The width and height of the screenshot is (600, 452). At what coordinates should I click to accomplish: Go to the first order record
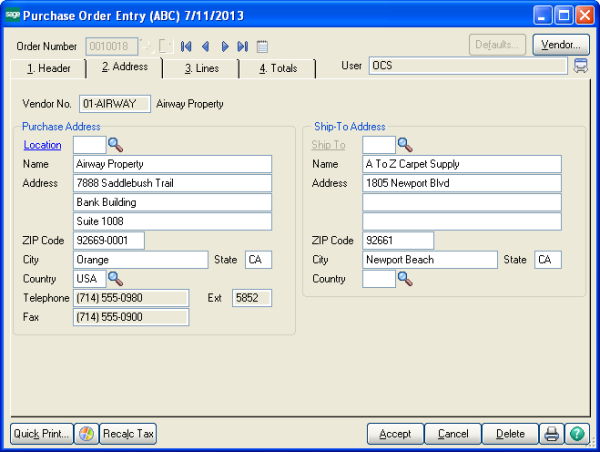[x=187, y=46]
